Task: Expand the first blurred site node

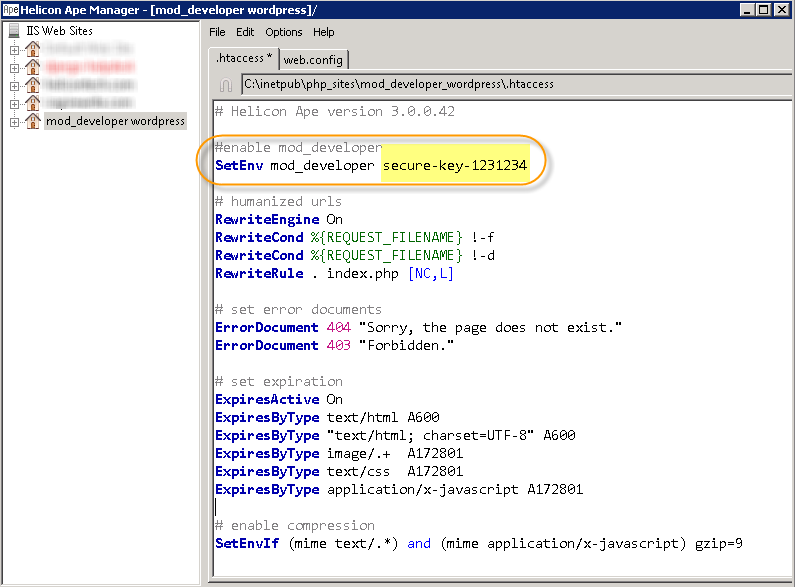Action: [14, 50]
